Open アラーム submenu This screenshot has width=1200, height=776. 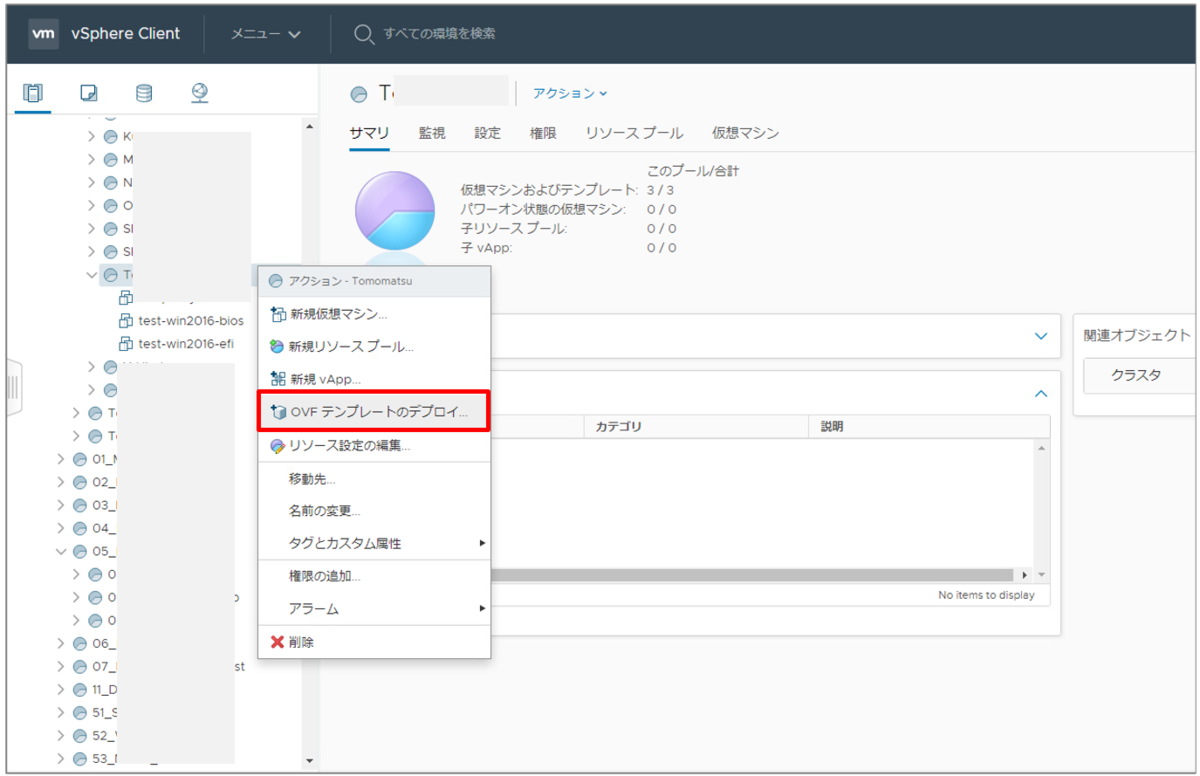click(374, 609)
